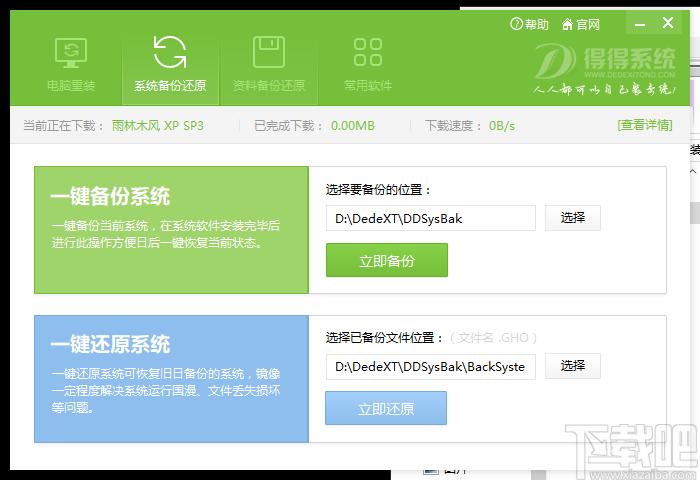700x480 pixels.
Task: Minimize the 得得系统 window
Action: (640, 23)
